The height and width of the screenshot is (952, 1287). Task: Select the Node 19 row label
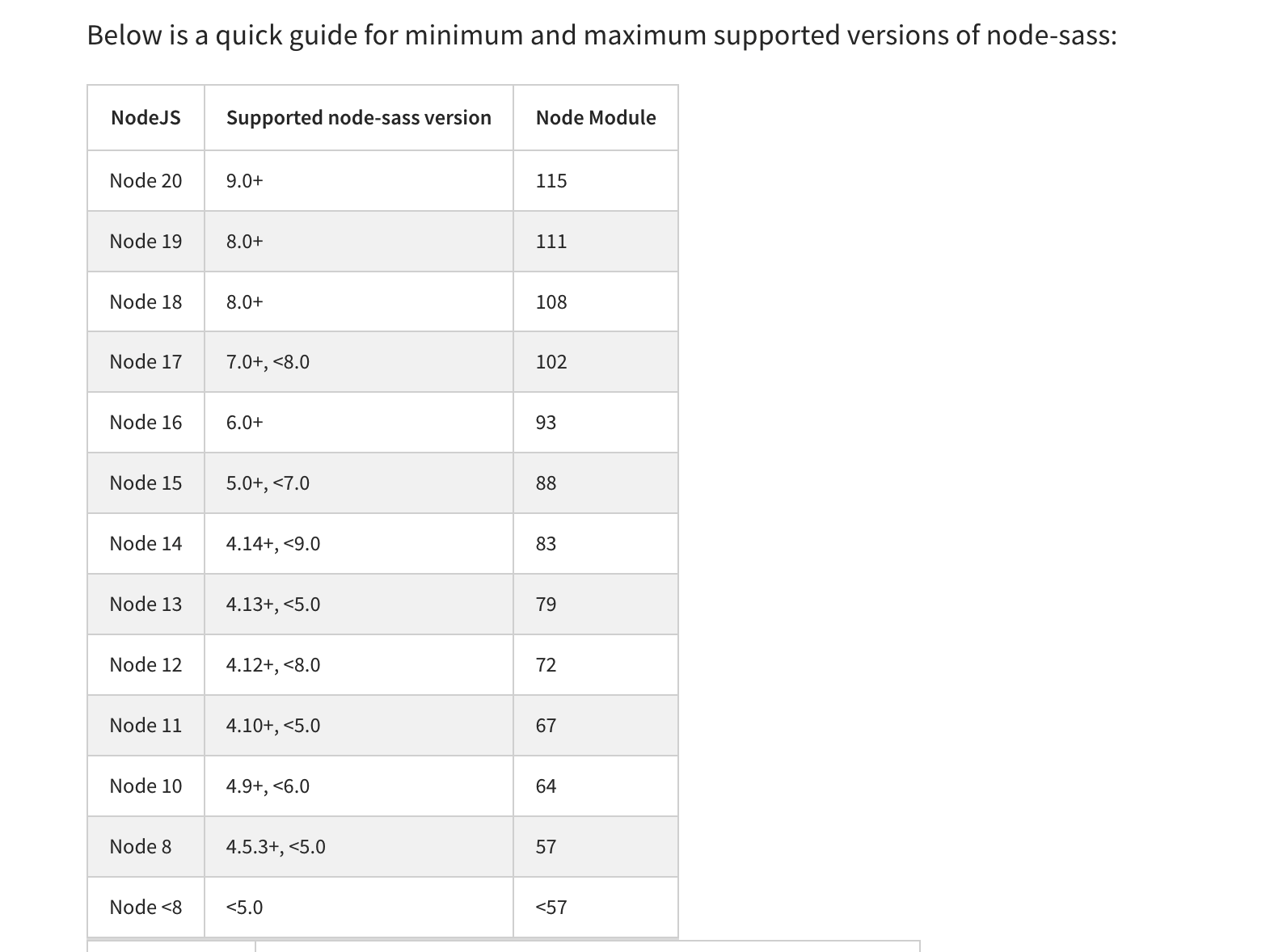[x=146, y=242]
